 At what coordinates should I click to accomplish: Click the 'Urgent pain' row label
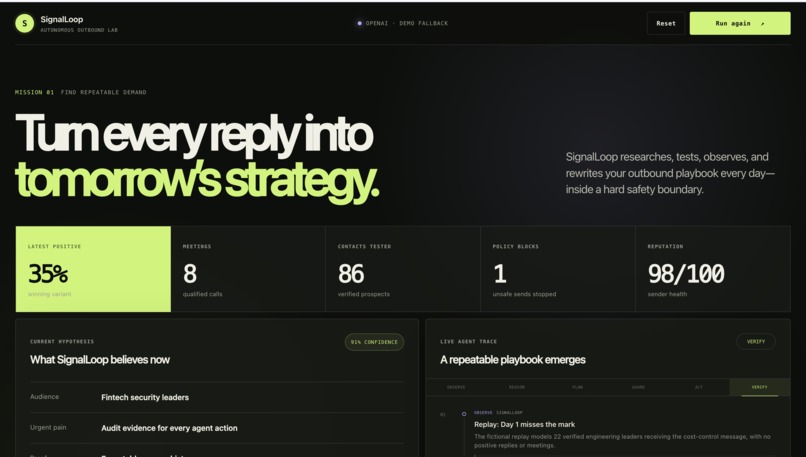[48, 427]
